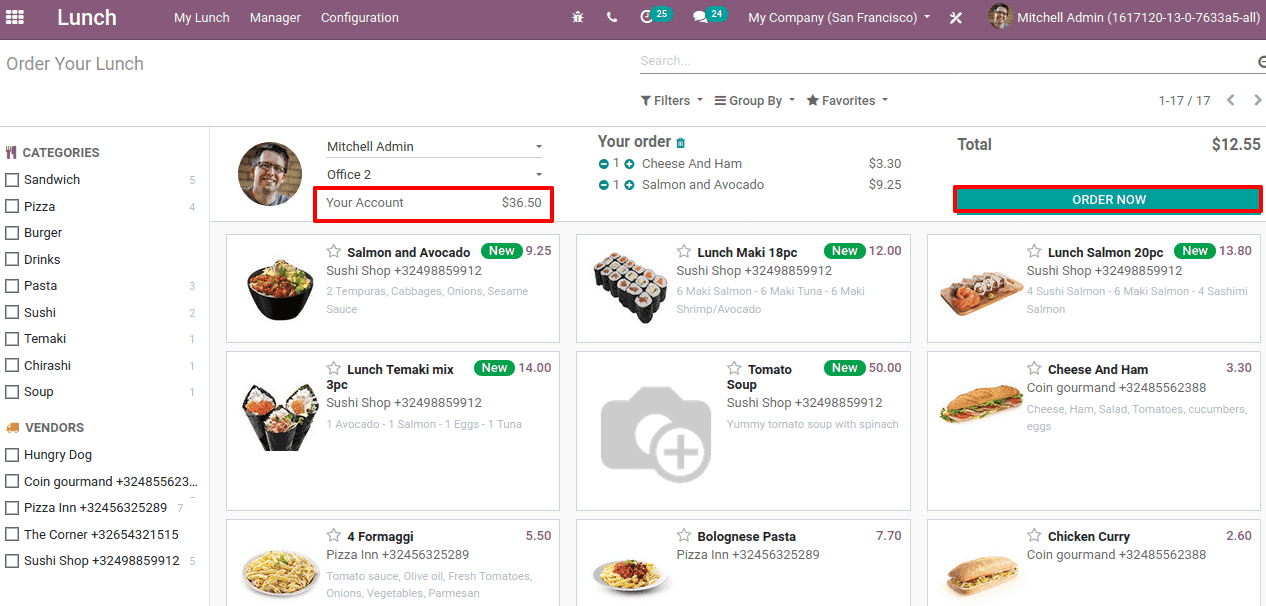
Task: Open the apps grid menu icon
Action: (16, 17)
